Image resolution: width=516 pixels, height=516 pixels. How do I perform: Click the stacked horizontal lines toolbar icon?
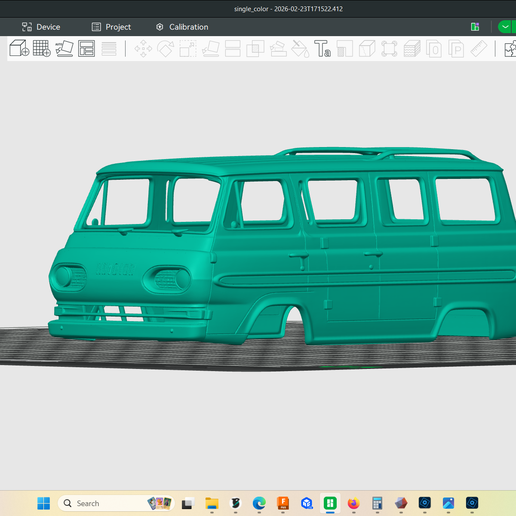[x=109, y=49]
